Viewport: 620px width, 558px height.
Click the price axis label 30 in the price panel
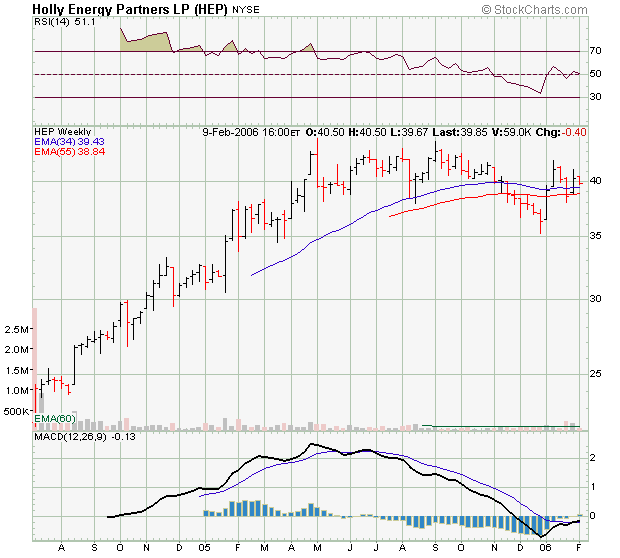(x=595, y=299)
